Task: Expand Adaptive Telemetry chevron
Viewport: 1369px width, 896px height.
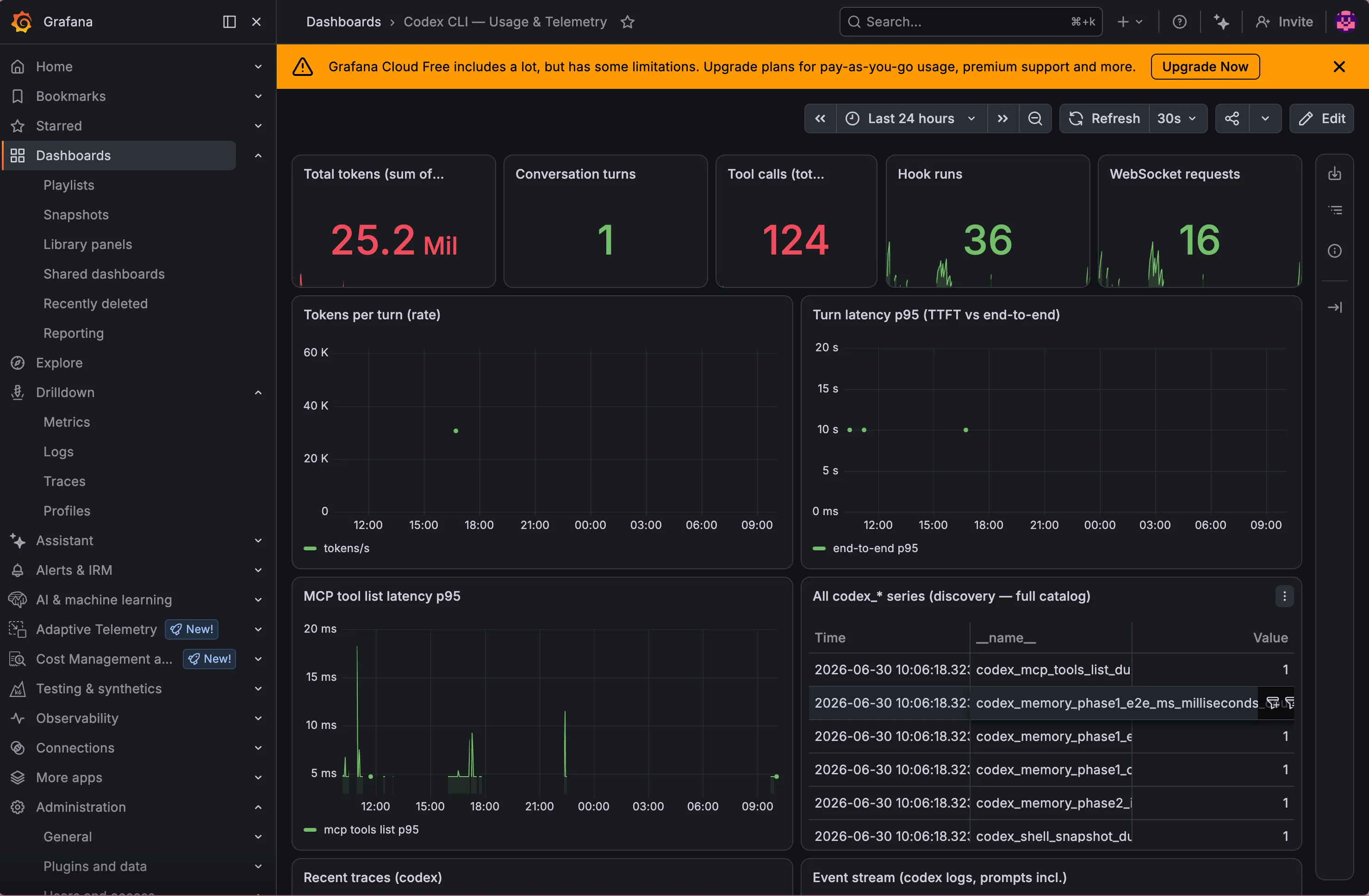Action: [258, 629]
